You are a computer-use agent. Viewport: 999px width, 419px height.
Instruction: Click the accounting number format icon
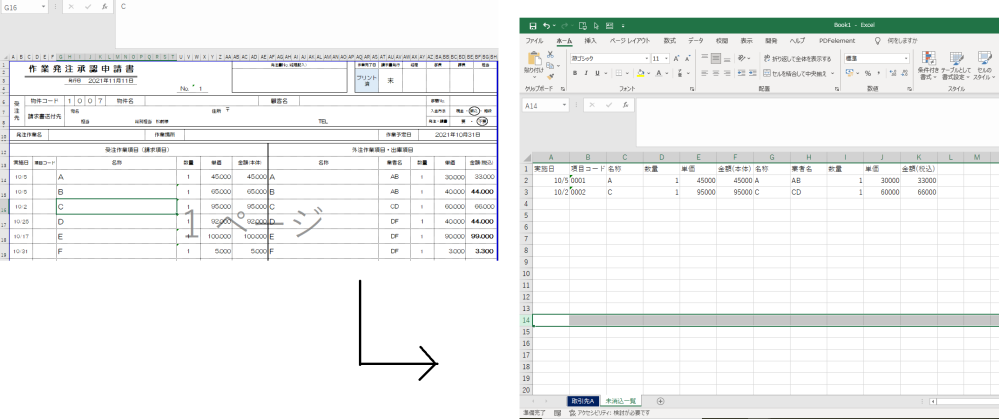(851, 73)
